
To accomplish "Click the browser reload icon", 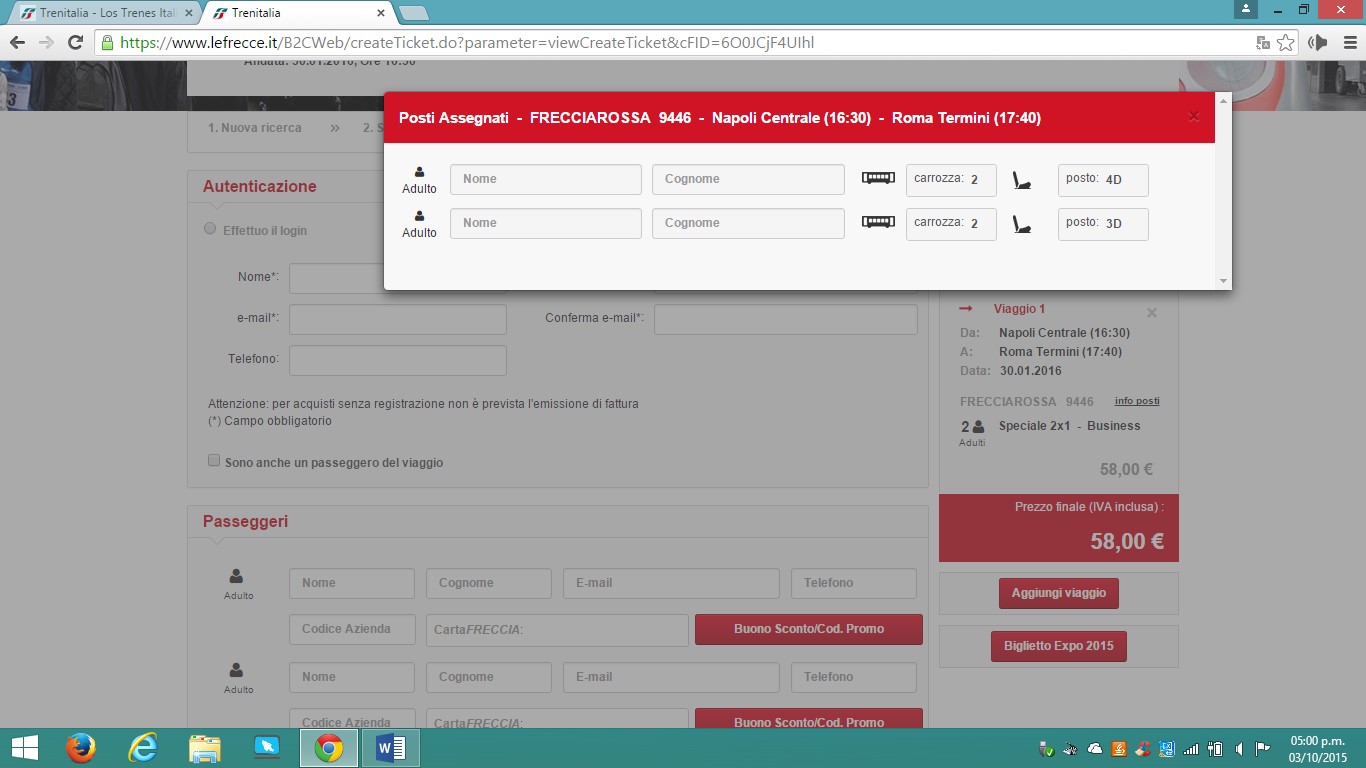I will click(75, 43).
